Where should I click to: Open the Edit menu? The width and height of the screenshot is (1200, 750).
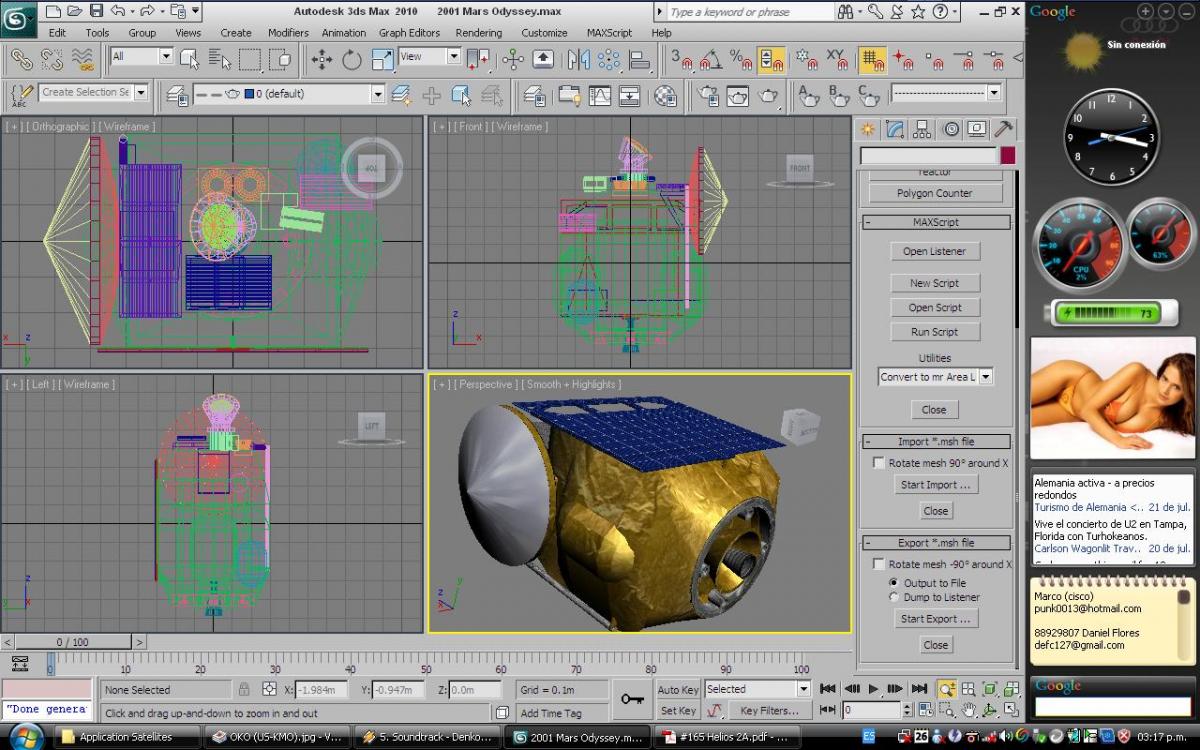[x=57, y=32]
